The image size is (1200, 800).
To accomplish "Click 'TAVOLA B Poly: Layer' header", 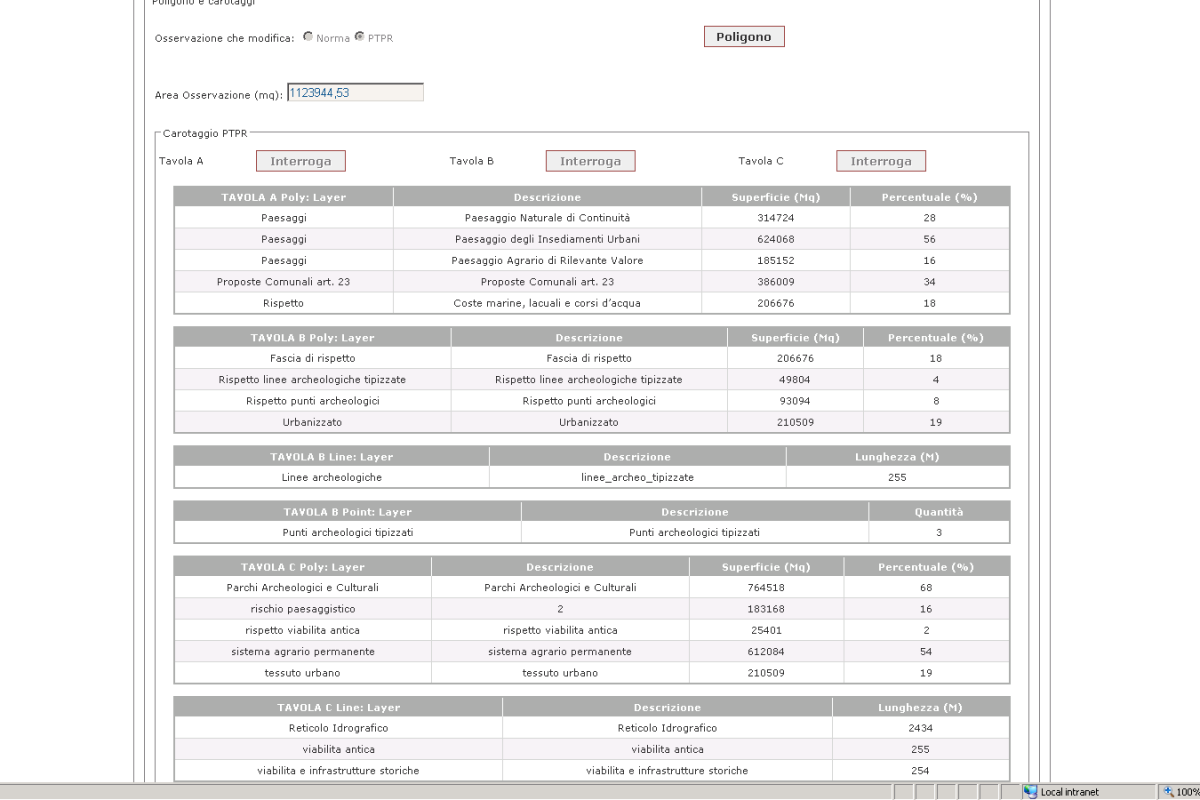I will click(313, 338).
